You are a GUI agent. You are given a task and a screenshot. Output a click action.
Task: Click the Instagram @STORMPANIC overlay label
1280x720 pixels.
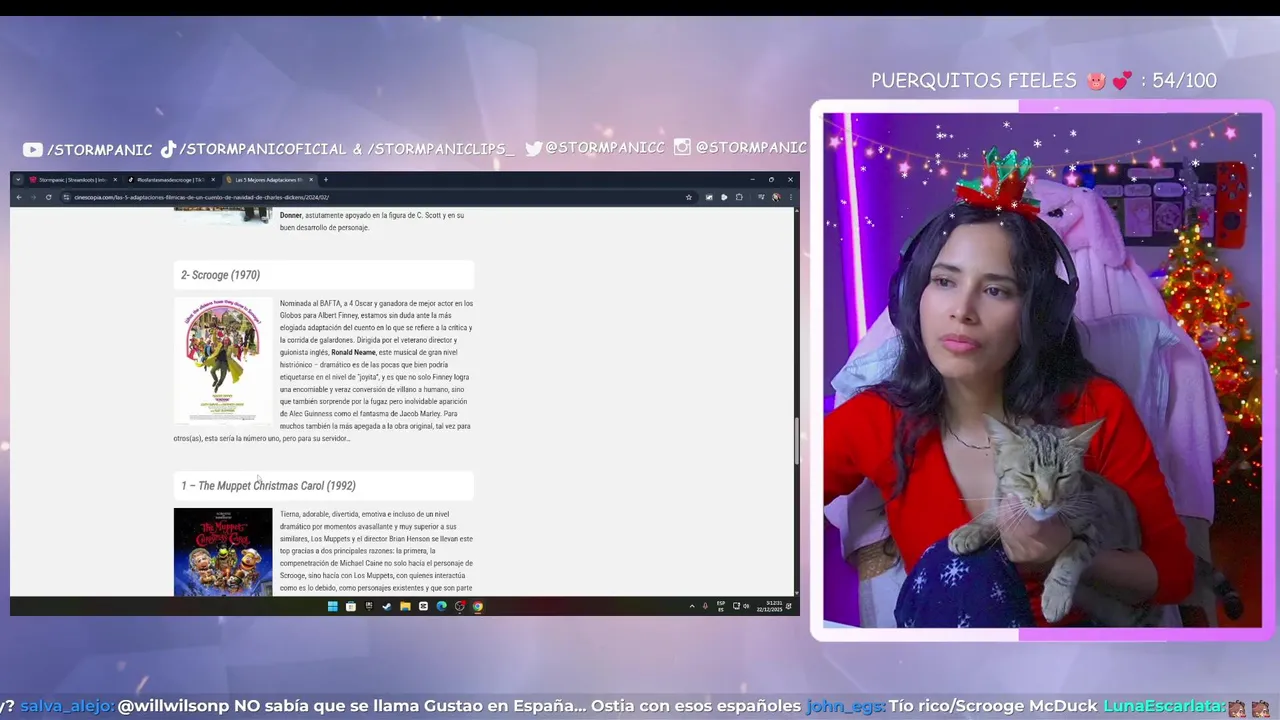click(740, 148)
